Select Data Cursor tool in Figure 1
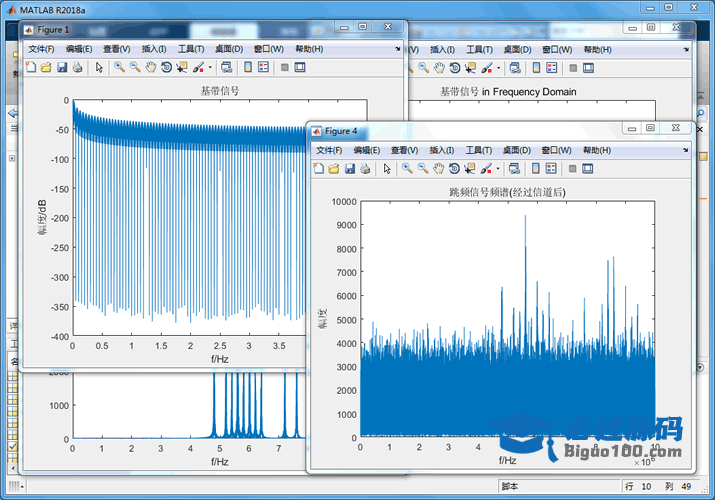Image resolution: width=715 pixels, height=500 pixels. pos(182,67)
